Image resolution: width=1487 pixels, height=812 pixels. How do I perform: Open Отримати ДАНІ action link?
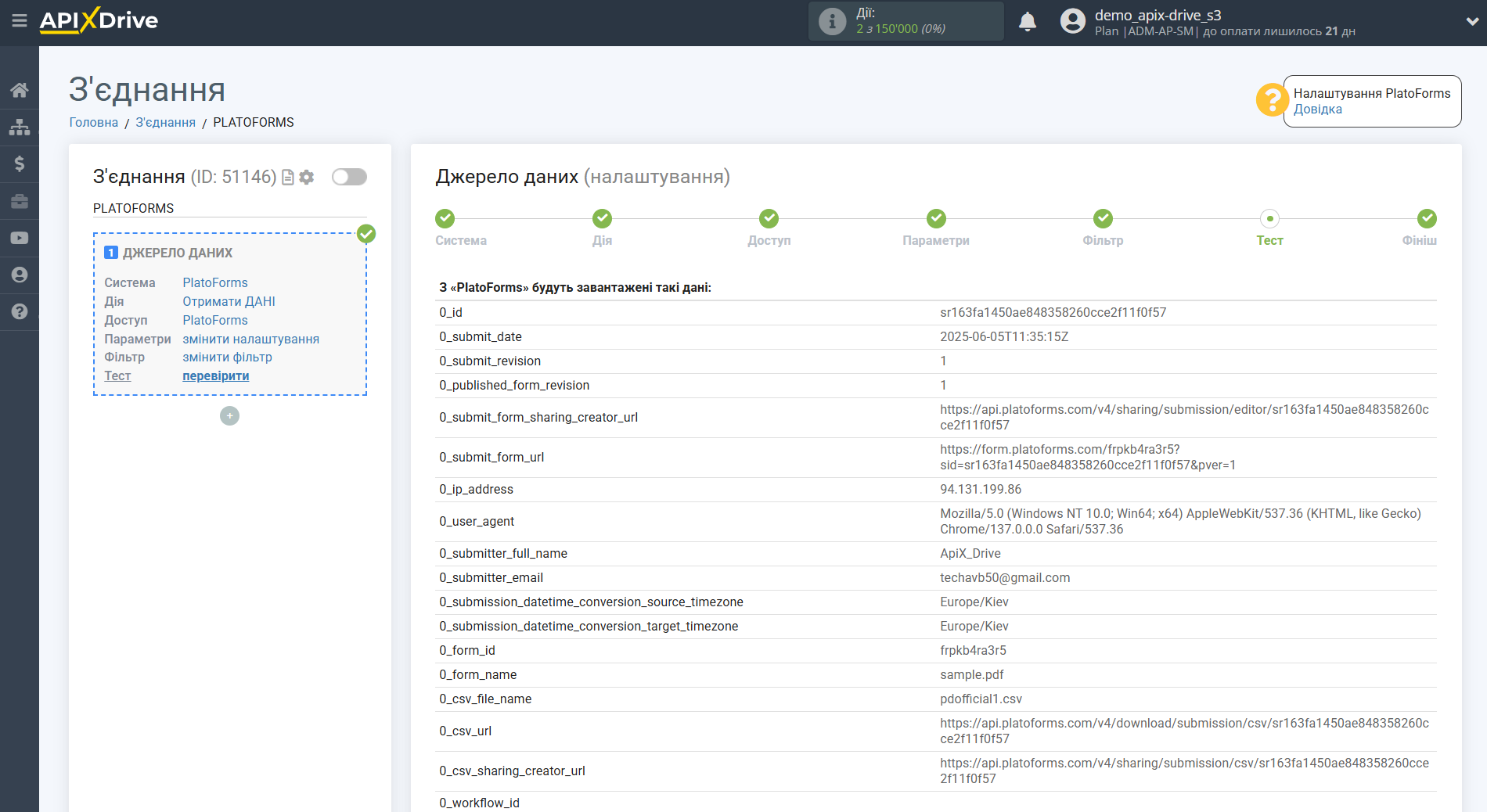[x=229, y=301]
